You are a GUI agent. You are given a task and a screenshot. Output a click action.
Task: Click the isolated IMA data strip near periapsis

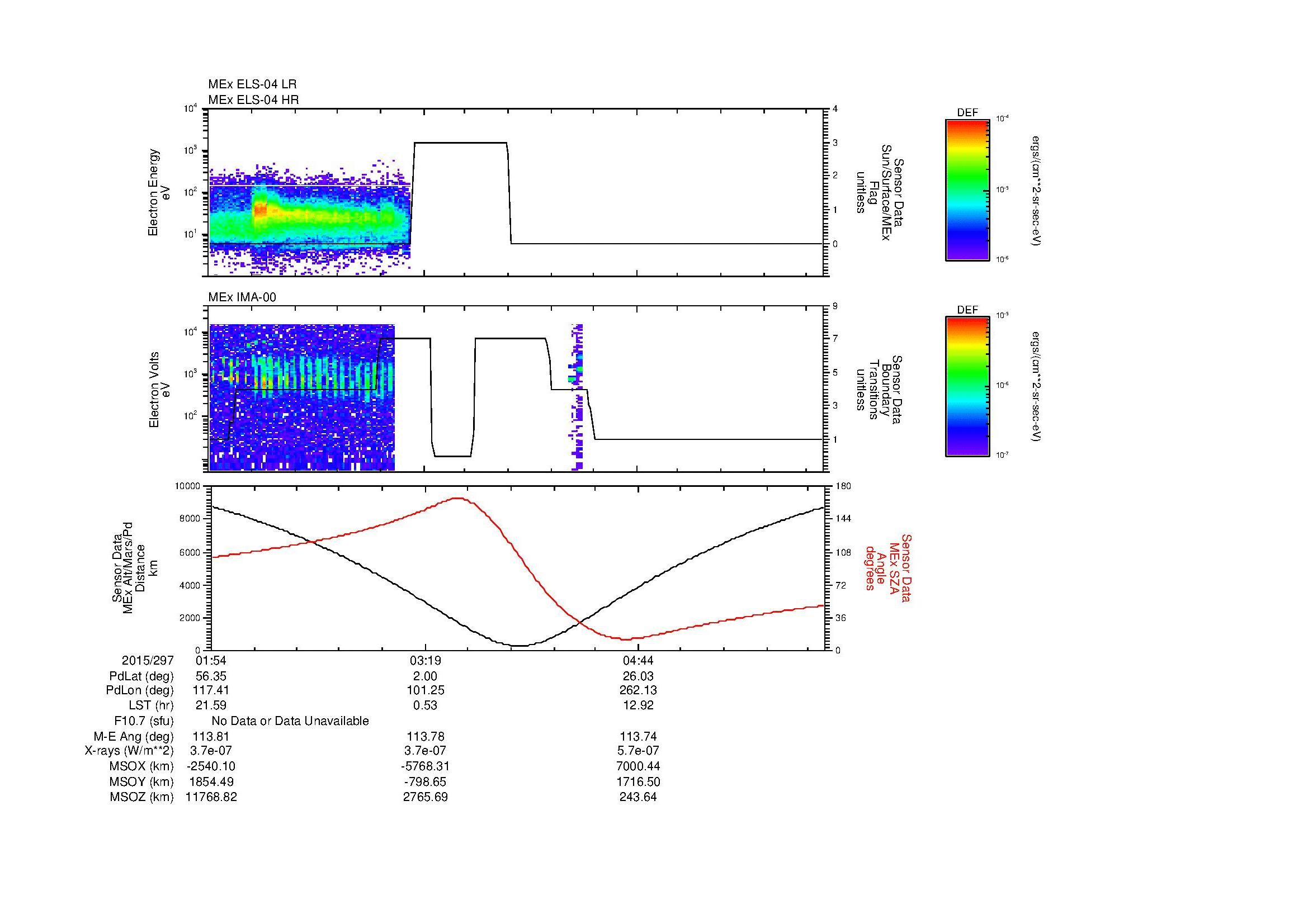(577, 397)
